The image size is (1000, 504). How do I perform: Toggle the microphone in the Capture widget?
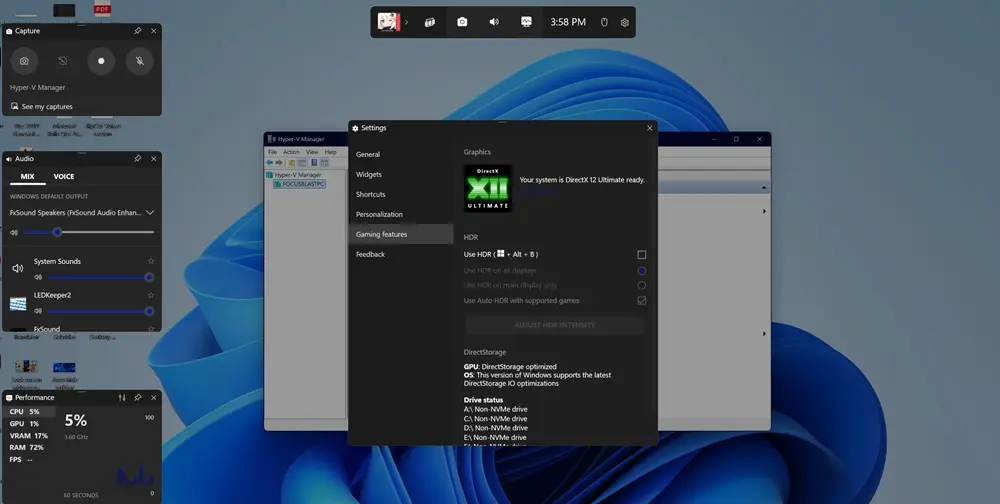tap(140, 61)
